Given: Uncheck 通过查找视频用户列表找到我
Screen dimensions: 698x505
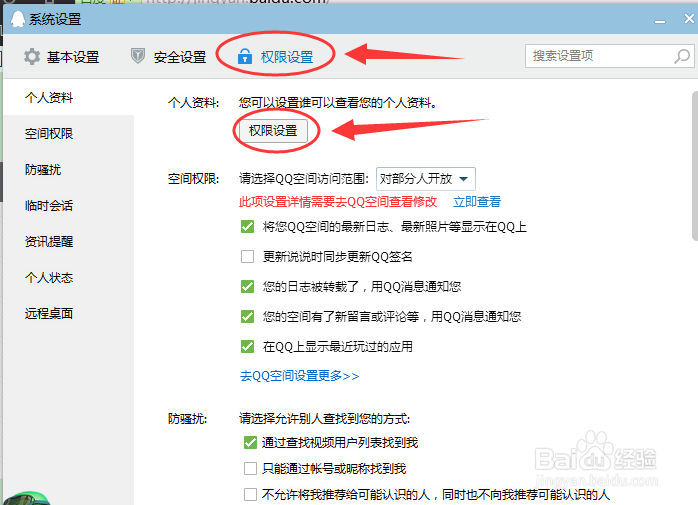Looking at the screenshot, I should click(250, 443).
